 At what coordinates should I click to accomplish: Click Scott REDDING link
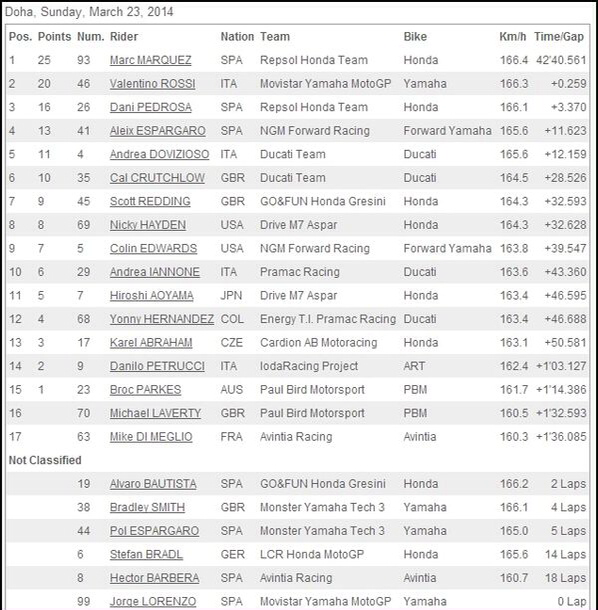tap(150, 202)
